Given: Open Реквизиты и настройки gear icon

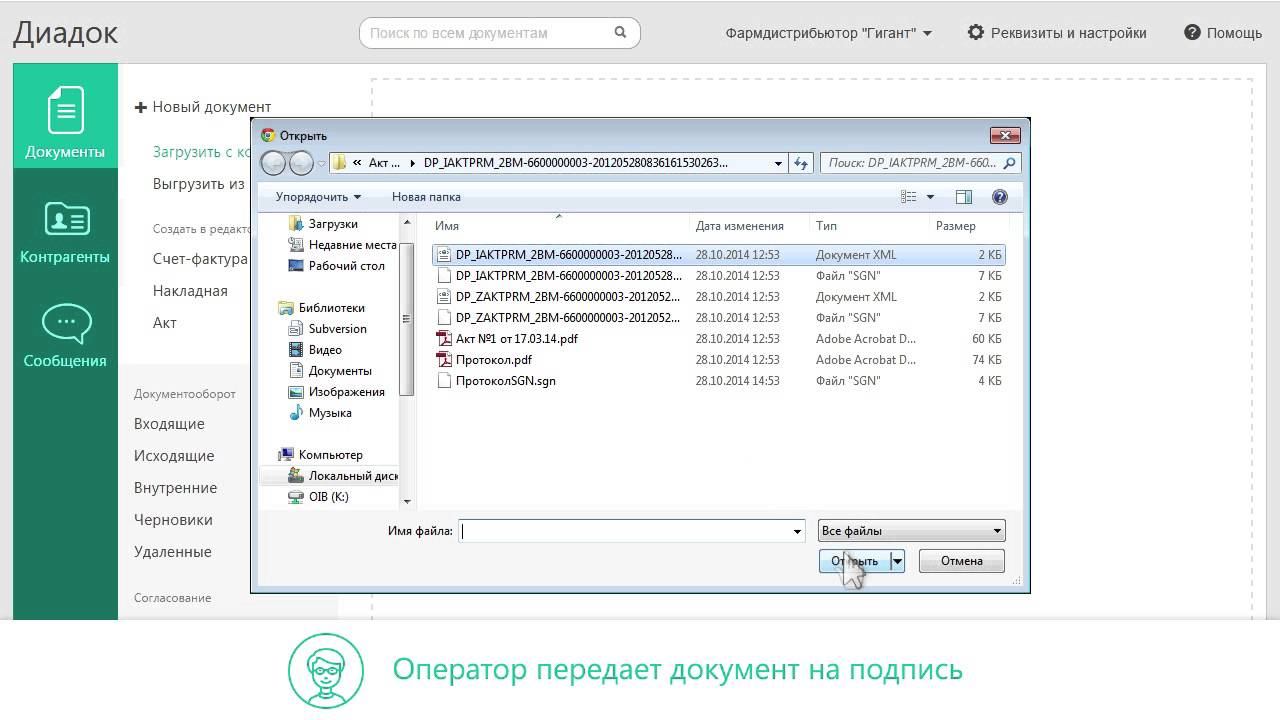Looking at the screenshot, I should pyautogui.click(x=976, y=32).
